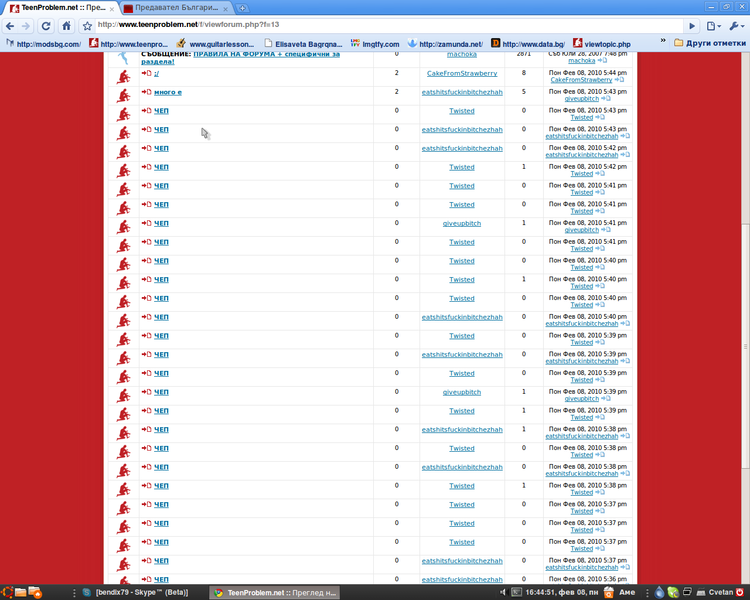View latest post icon after machoka last-post
Image resolution: width=750 pixels, height=600 pixels.
(602, 60)
